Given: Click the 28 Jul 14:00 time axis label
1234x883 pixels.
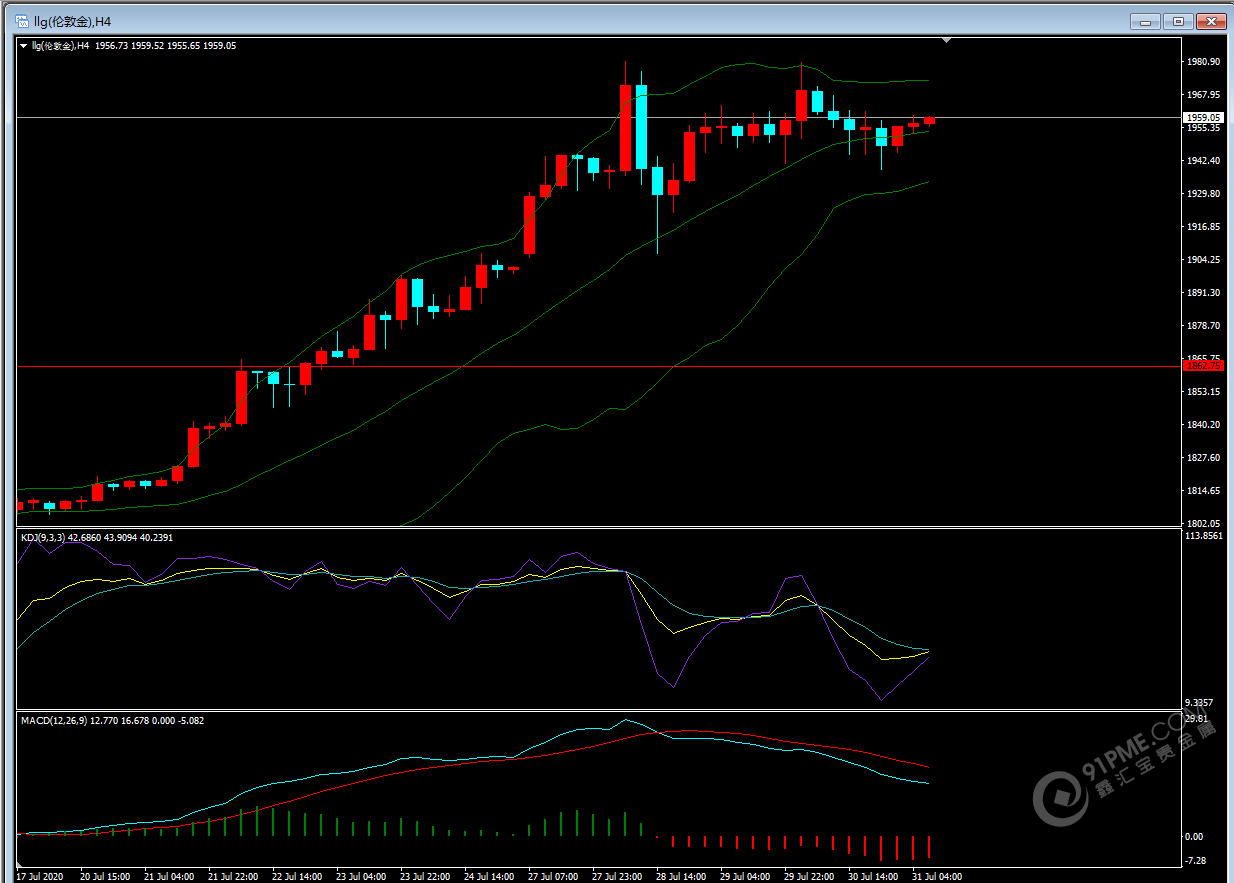Looking at the screenshot, I should point(681,877).
